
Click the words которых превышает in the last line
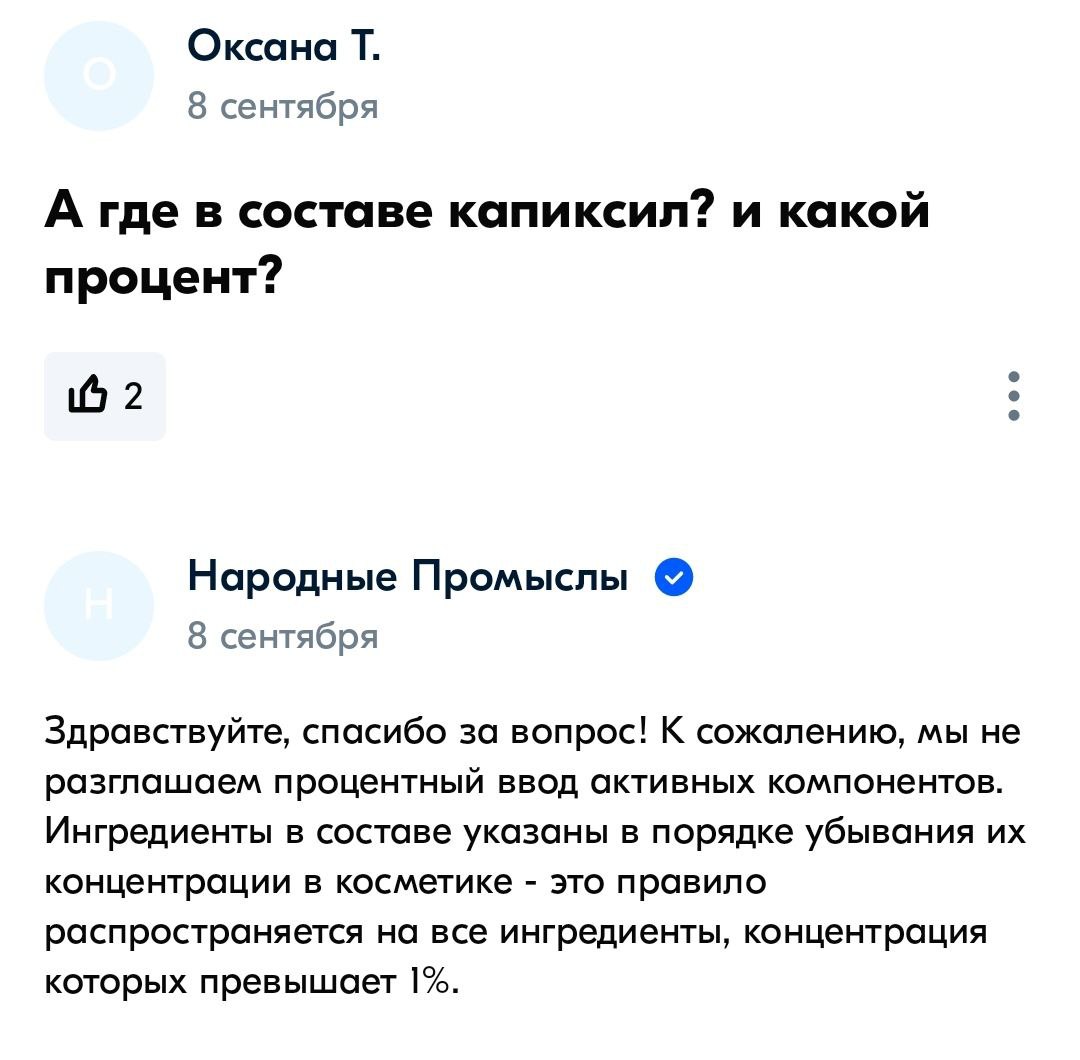point(220,982)
